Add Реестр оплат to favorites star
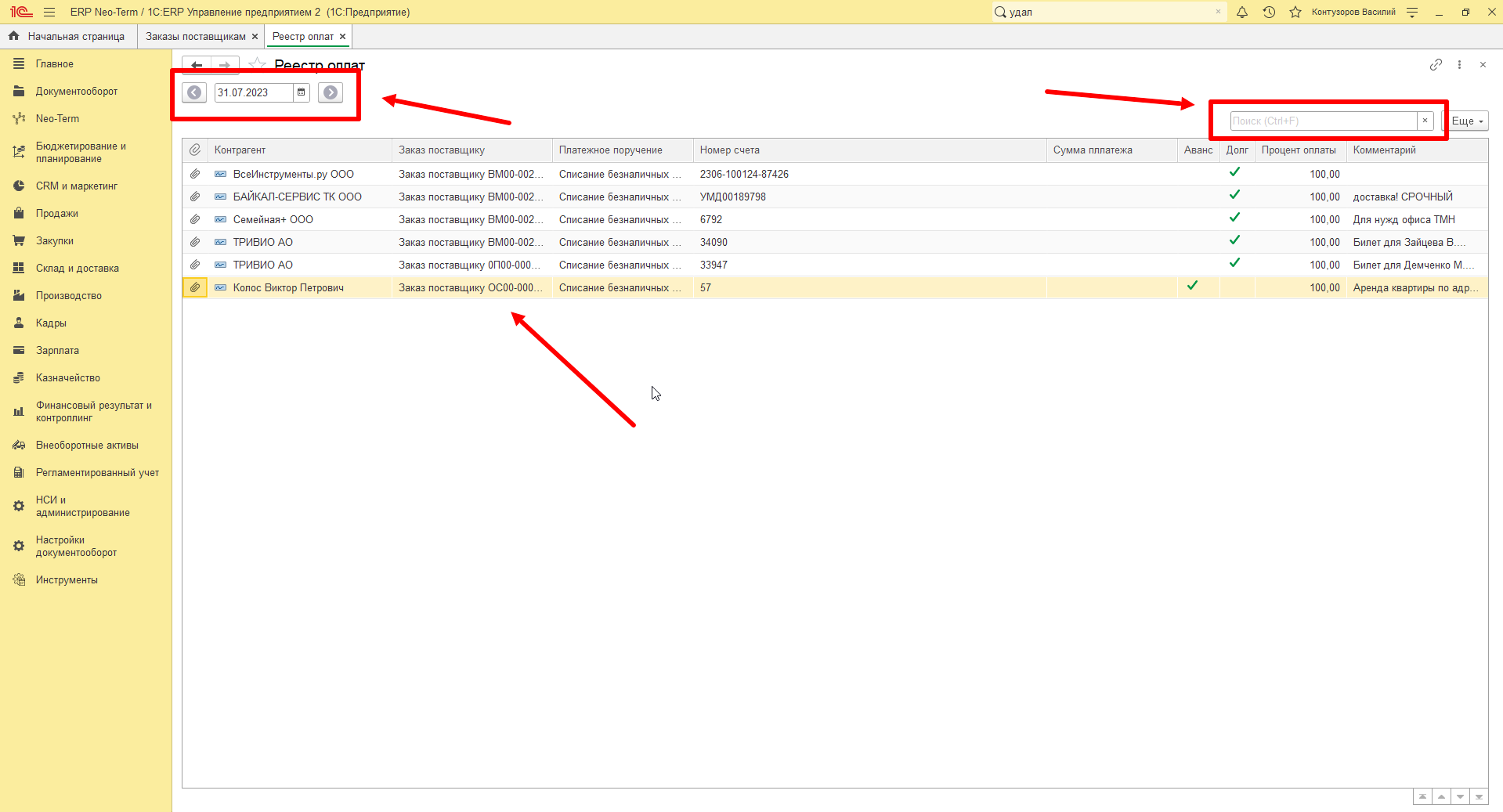The image size is (1503, 812). pos(257,64)
